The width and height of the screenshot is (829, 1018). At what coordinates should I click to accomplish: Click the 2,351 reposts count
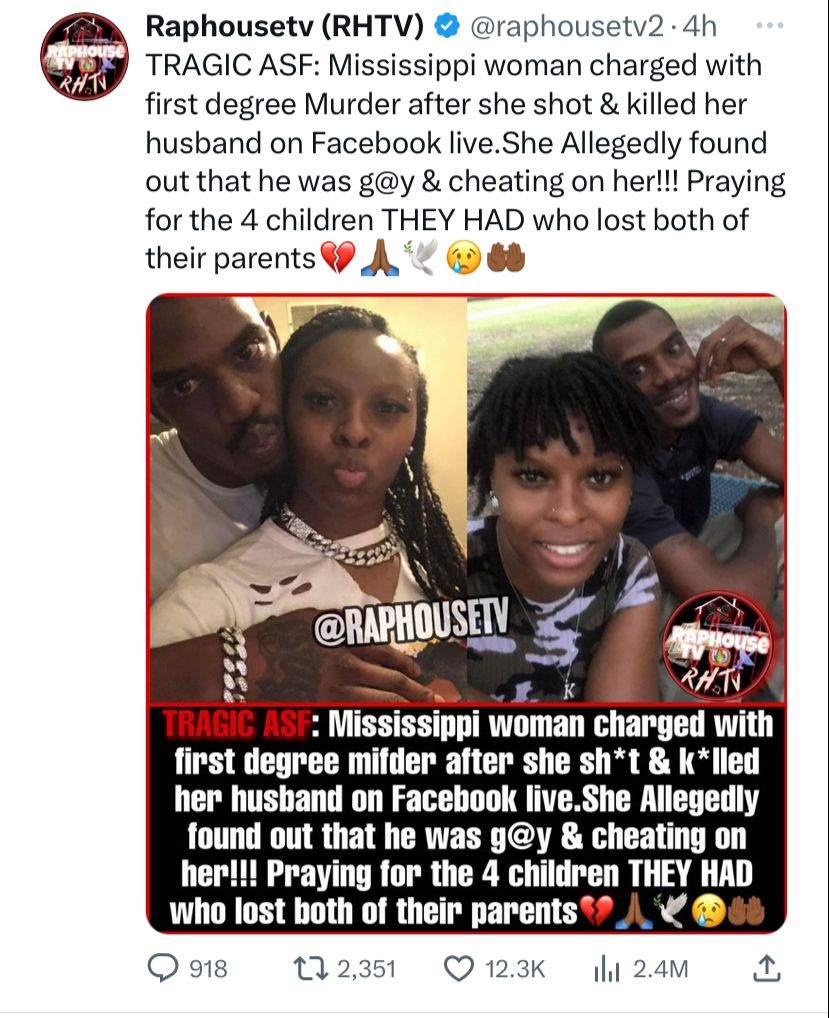(366, 969)
